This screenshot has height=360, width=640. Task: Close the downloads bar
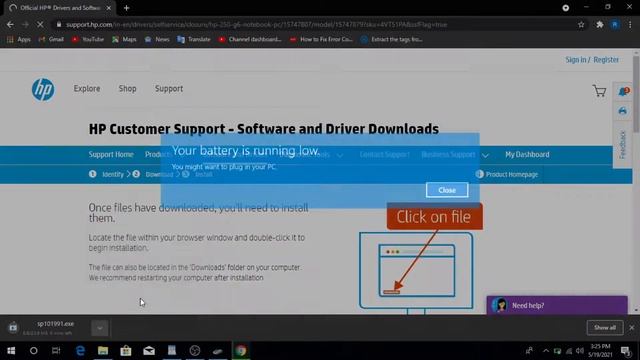(x=632, y=327)
